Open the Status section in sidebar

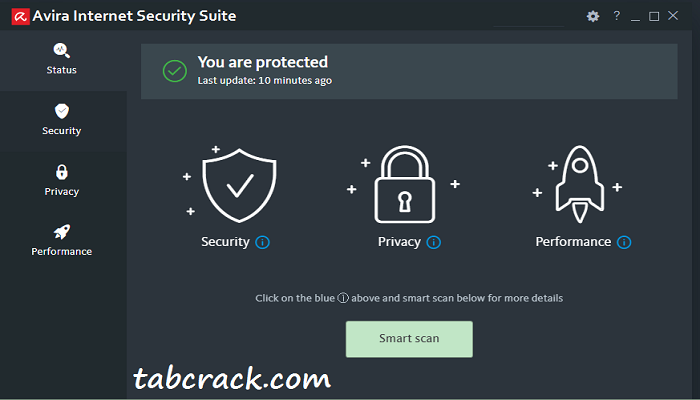click(62, 59)
